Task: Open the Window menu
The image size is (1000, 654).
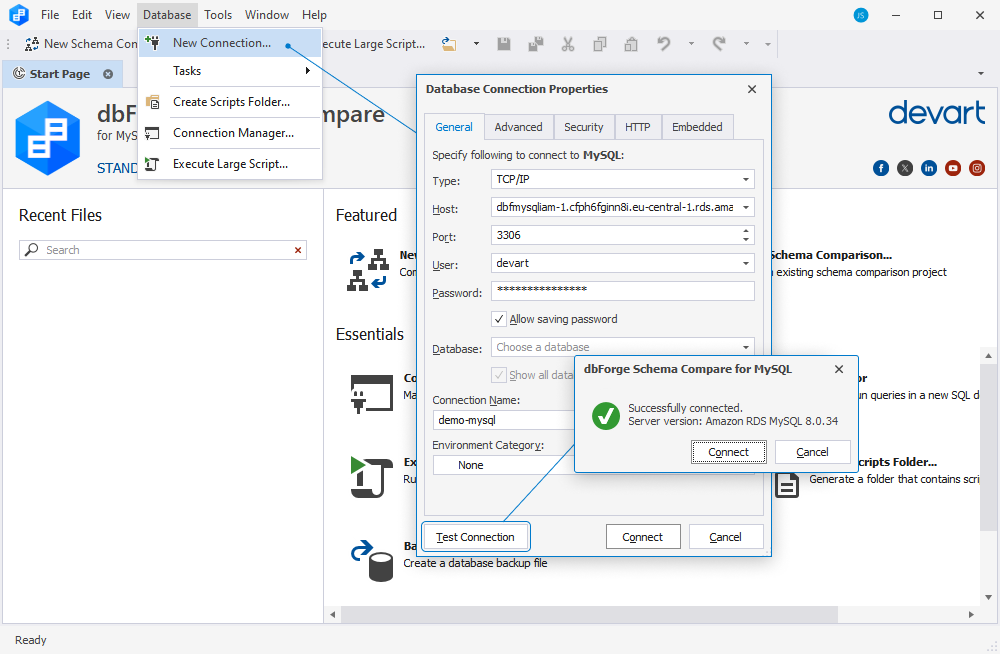Action: click(267, 15)
